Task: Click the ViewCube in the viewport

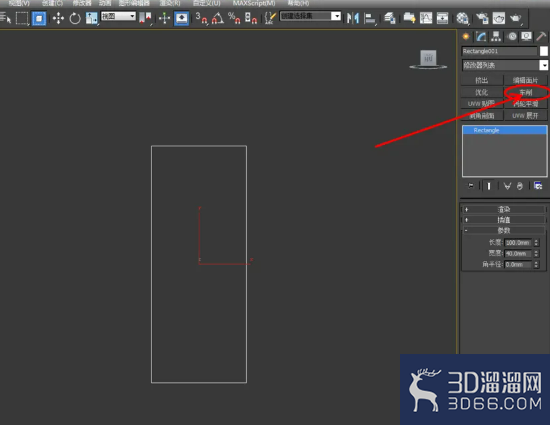Action: 428,59
